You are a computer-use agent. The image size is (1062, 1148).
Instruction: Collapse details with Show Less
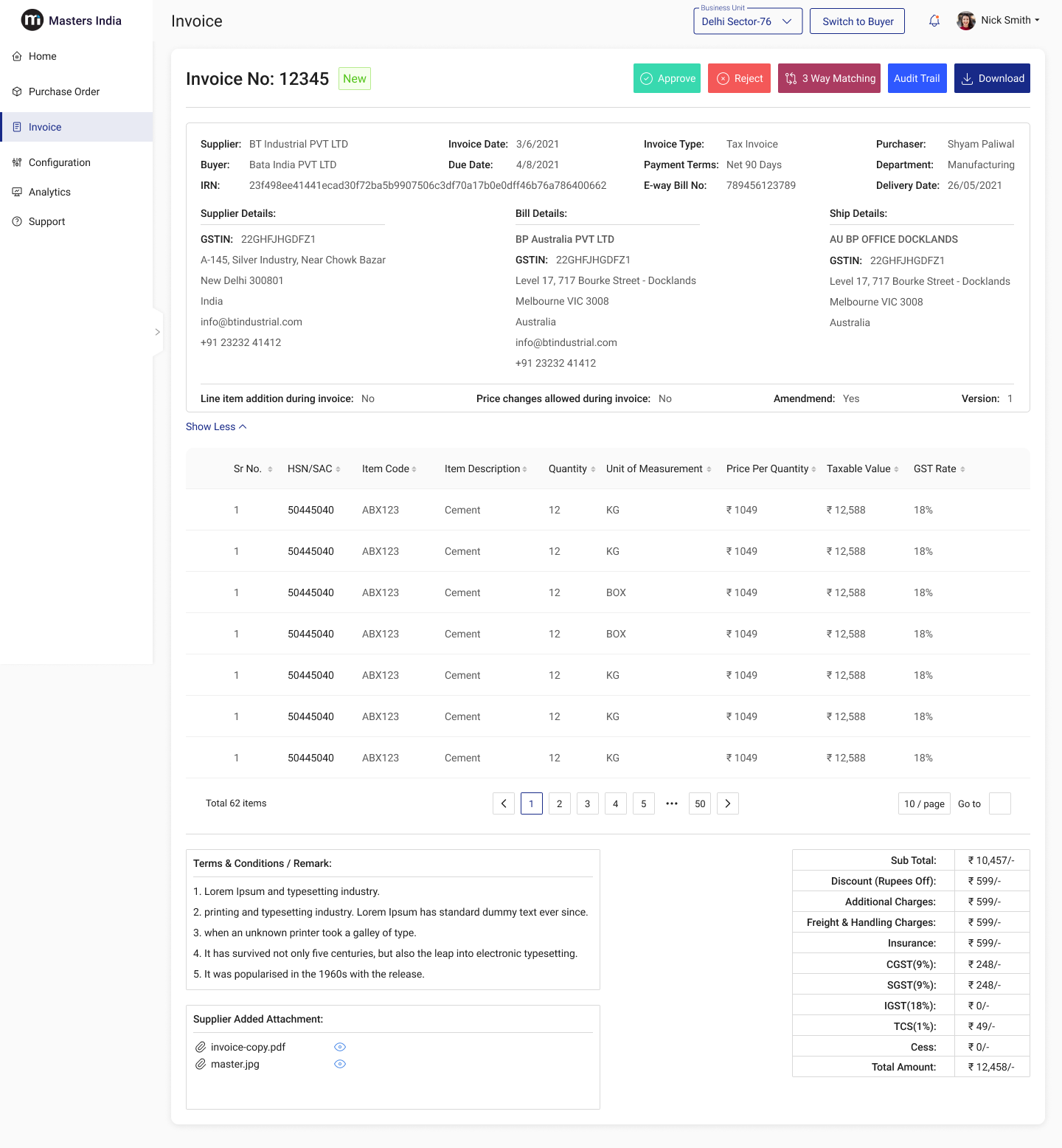click(x=216, y=426)
